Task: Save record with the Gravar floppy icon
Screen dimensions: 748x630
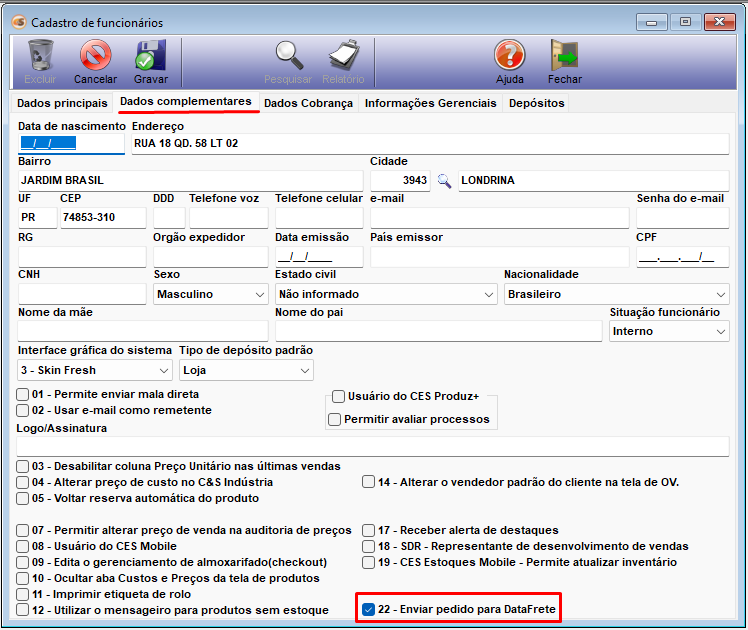Action: 151,57
